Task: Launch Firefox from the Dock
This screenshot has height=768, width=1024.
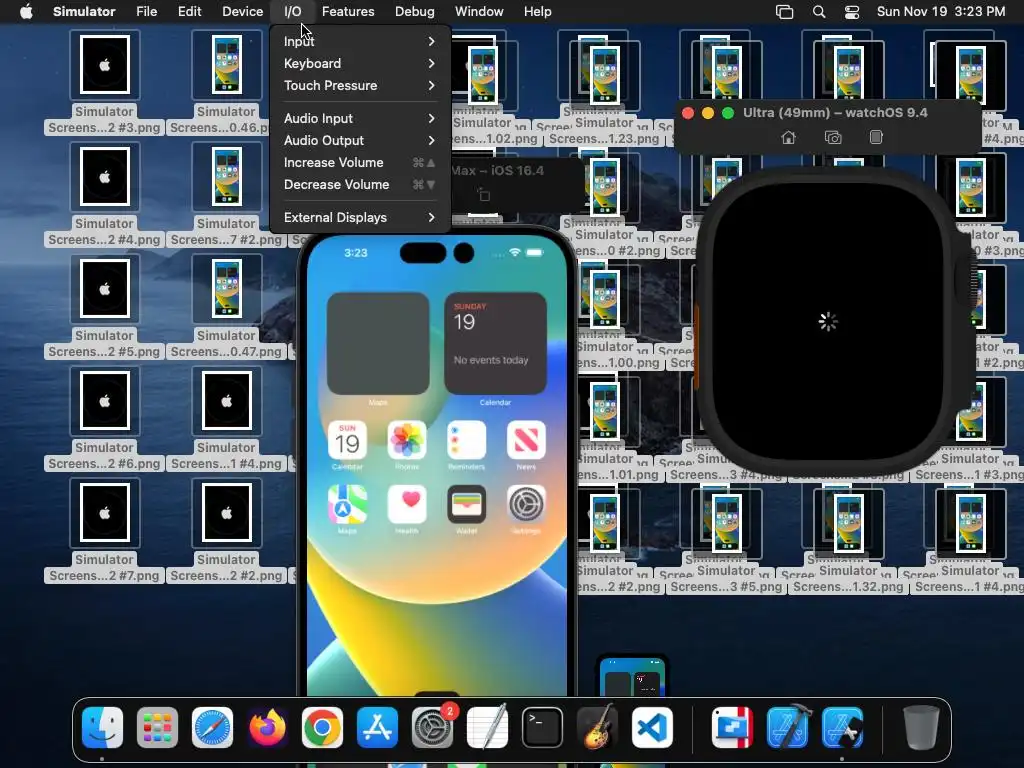Action: 268,728
